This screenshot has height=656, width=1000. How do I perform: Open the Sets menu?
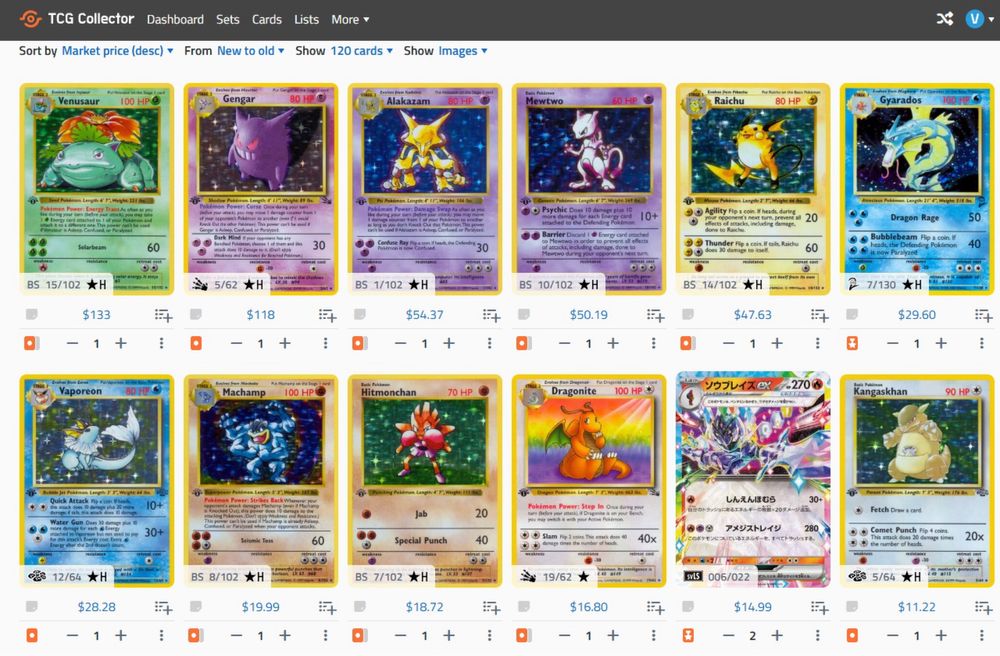[228, 19]
